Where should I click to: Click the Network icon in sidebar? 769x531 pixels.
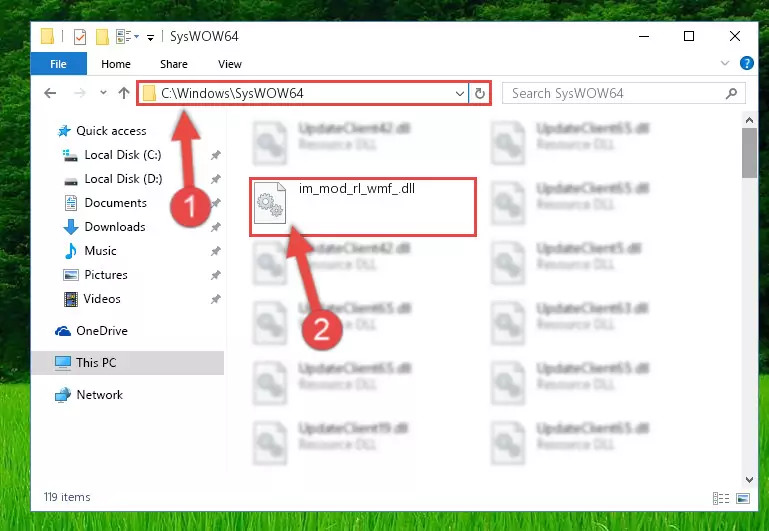point(63,395)
